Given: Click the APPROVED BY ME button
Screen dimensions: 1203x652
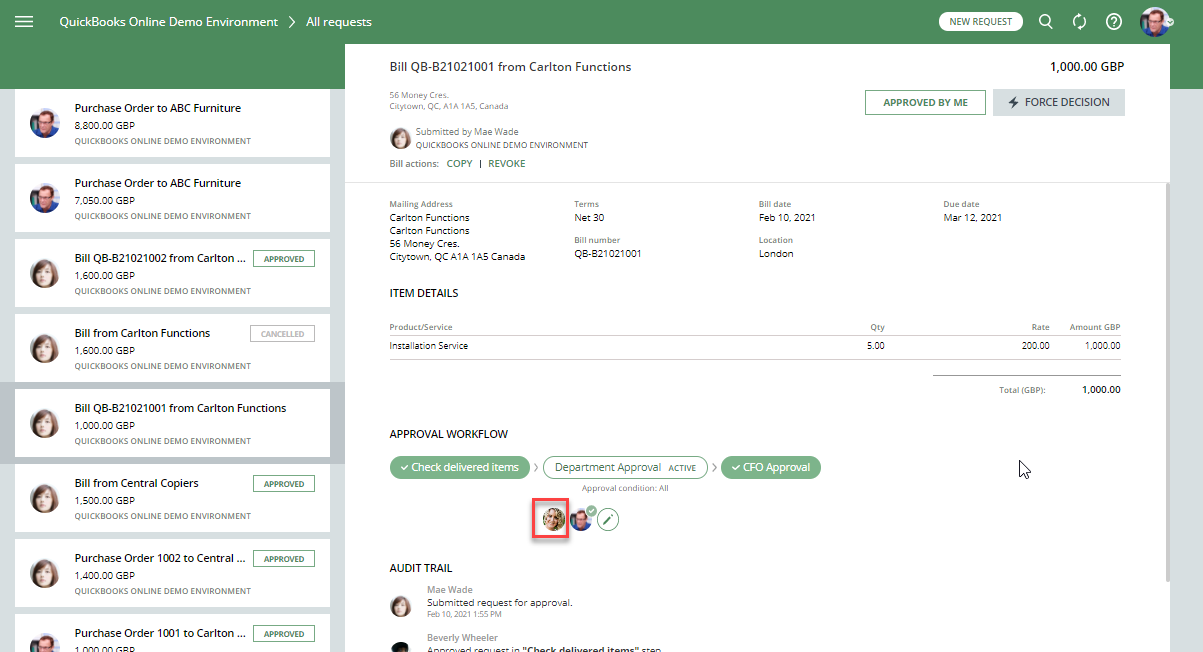Looking at the screenshot, I should 925,102.
